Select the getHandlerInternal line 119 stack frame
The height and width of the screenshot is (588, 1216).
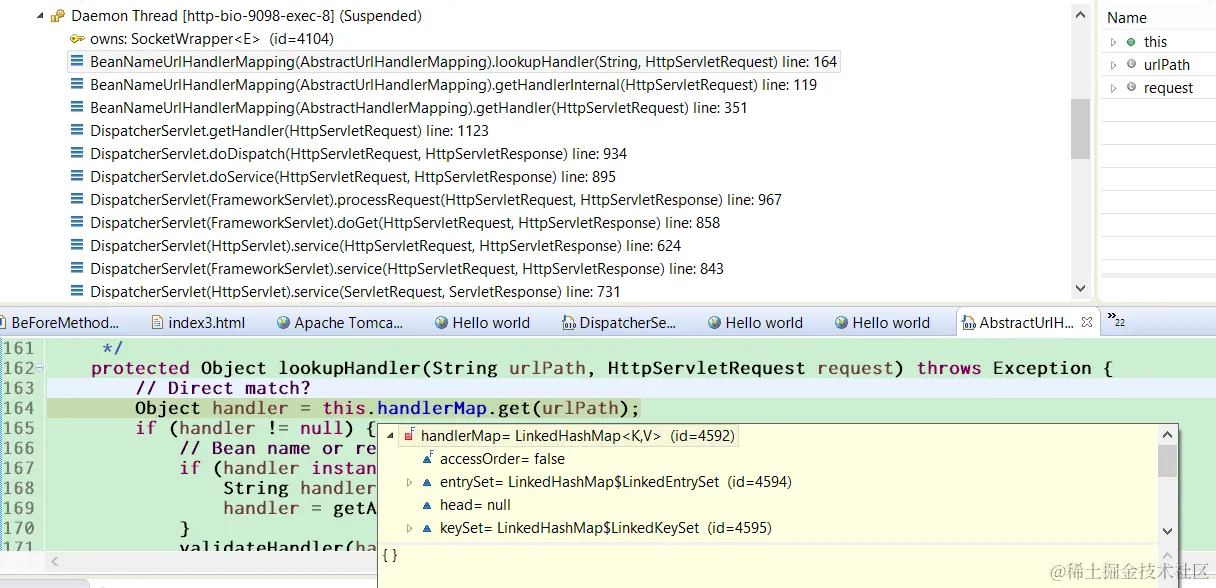tap(453, 85)
